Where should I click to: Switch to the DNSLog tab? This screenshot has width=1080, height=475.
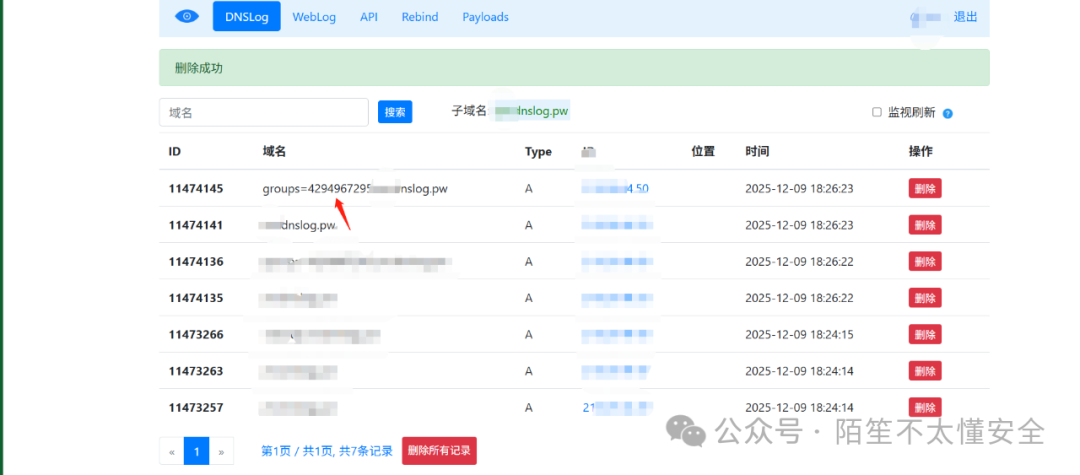coord(246,17)
